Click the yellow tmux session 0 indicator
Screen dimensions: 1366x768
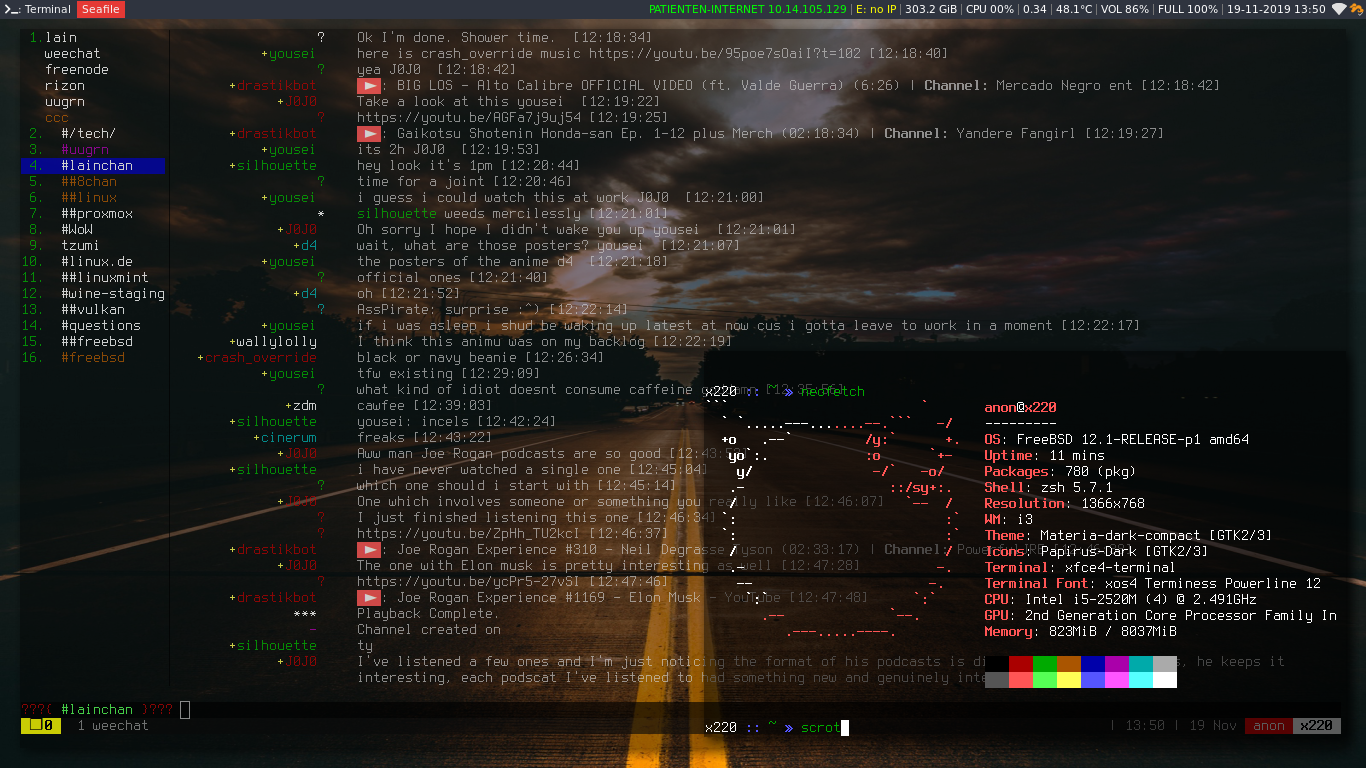coord(41,726)
